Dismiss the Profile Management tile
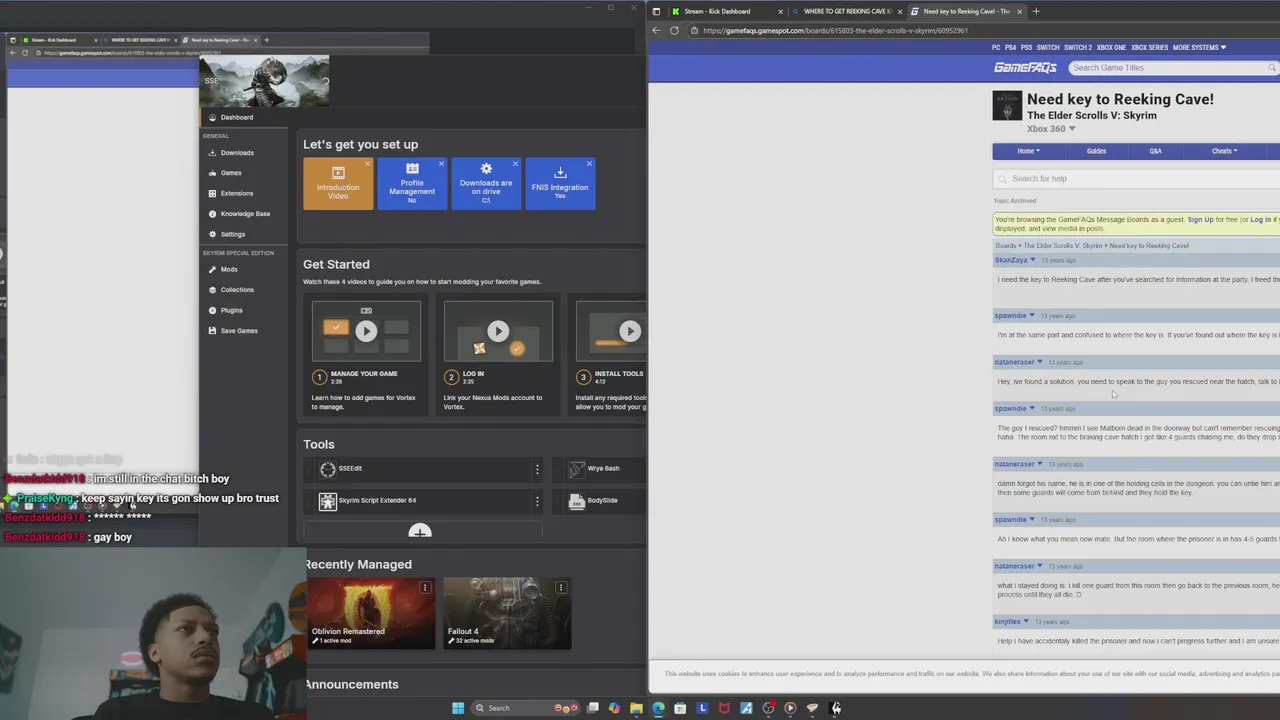The image size is (1280, 720). coord(441,164)
